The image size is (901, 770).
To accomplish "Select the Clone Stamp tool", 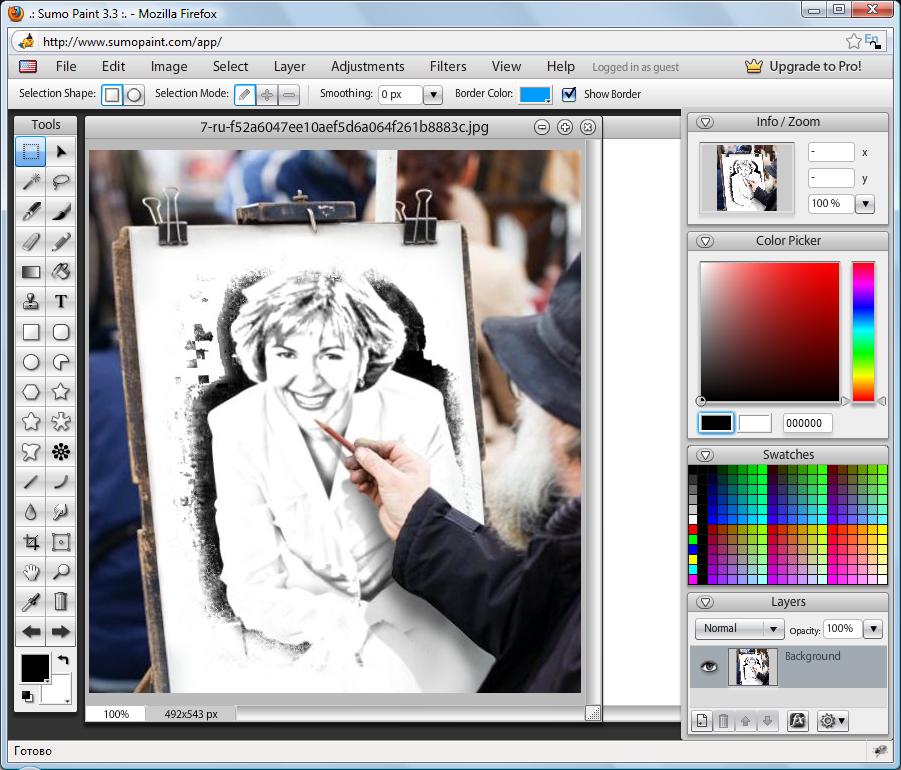I will 30,301.
